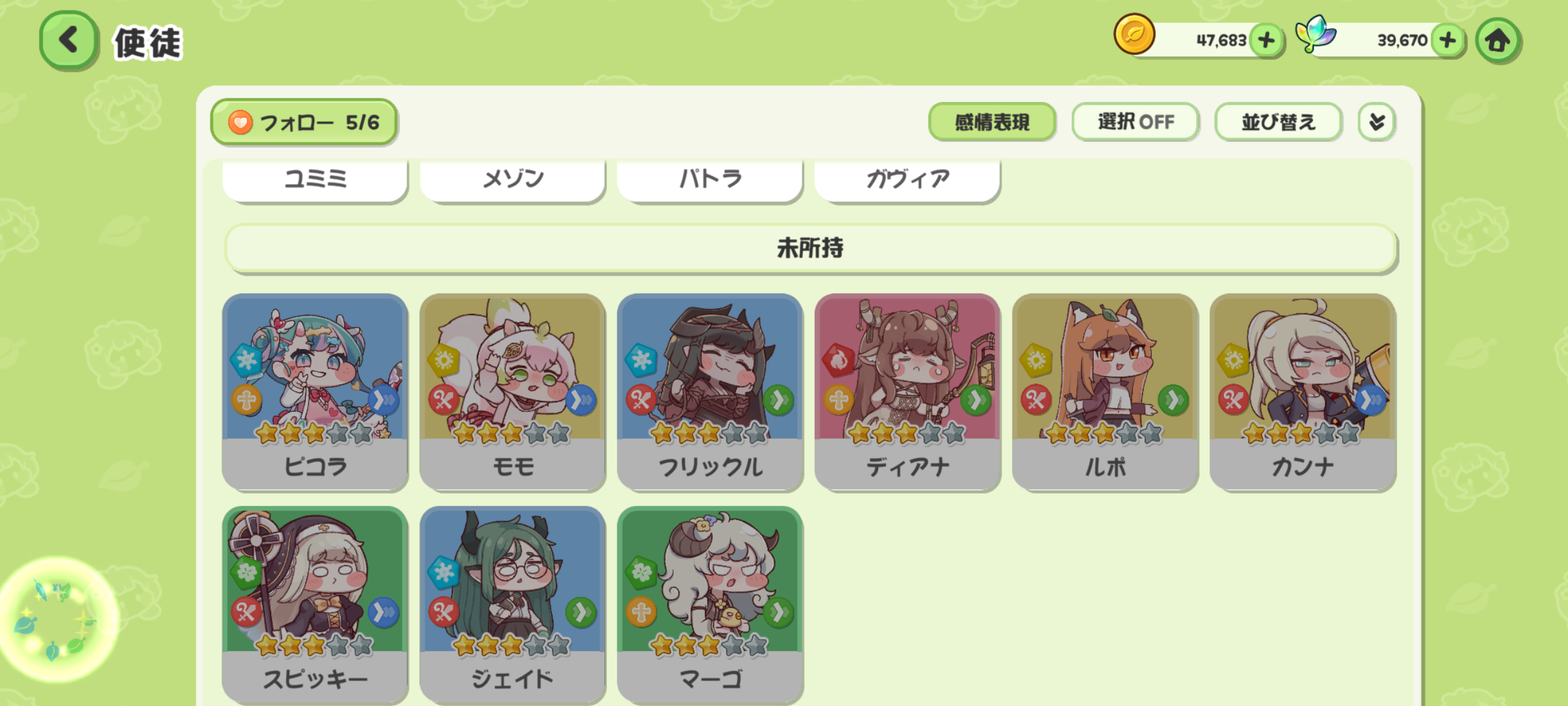Open the バトラ character entry
Image resolution: width=1568 pixels, height=706 pixels.
click(710, 179)
